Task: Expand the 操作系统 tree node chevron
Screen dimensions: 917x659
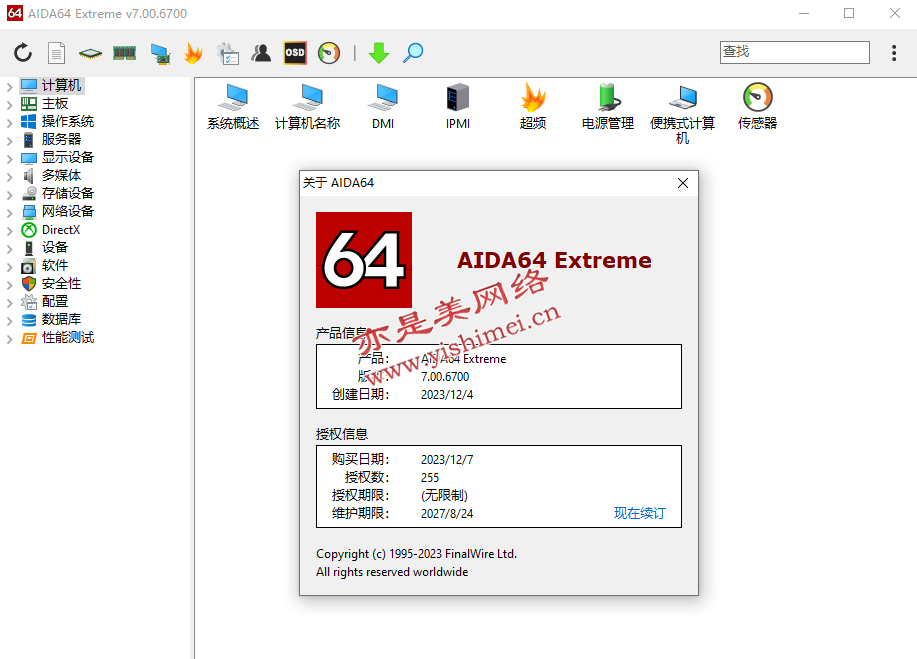Action: (9, 123)
